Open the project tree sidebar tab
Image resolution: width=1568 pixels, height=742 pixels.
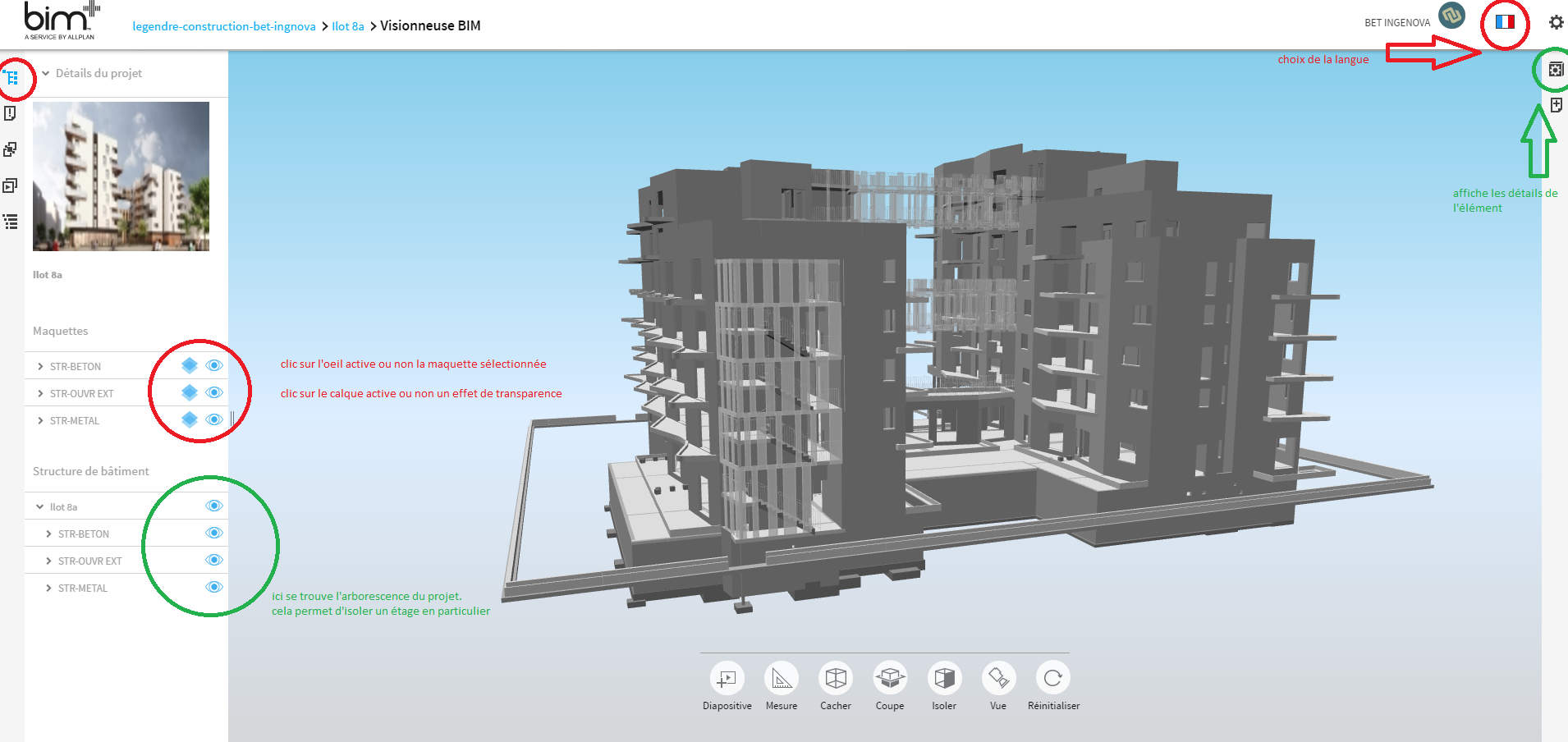tap(11, 78)
